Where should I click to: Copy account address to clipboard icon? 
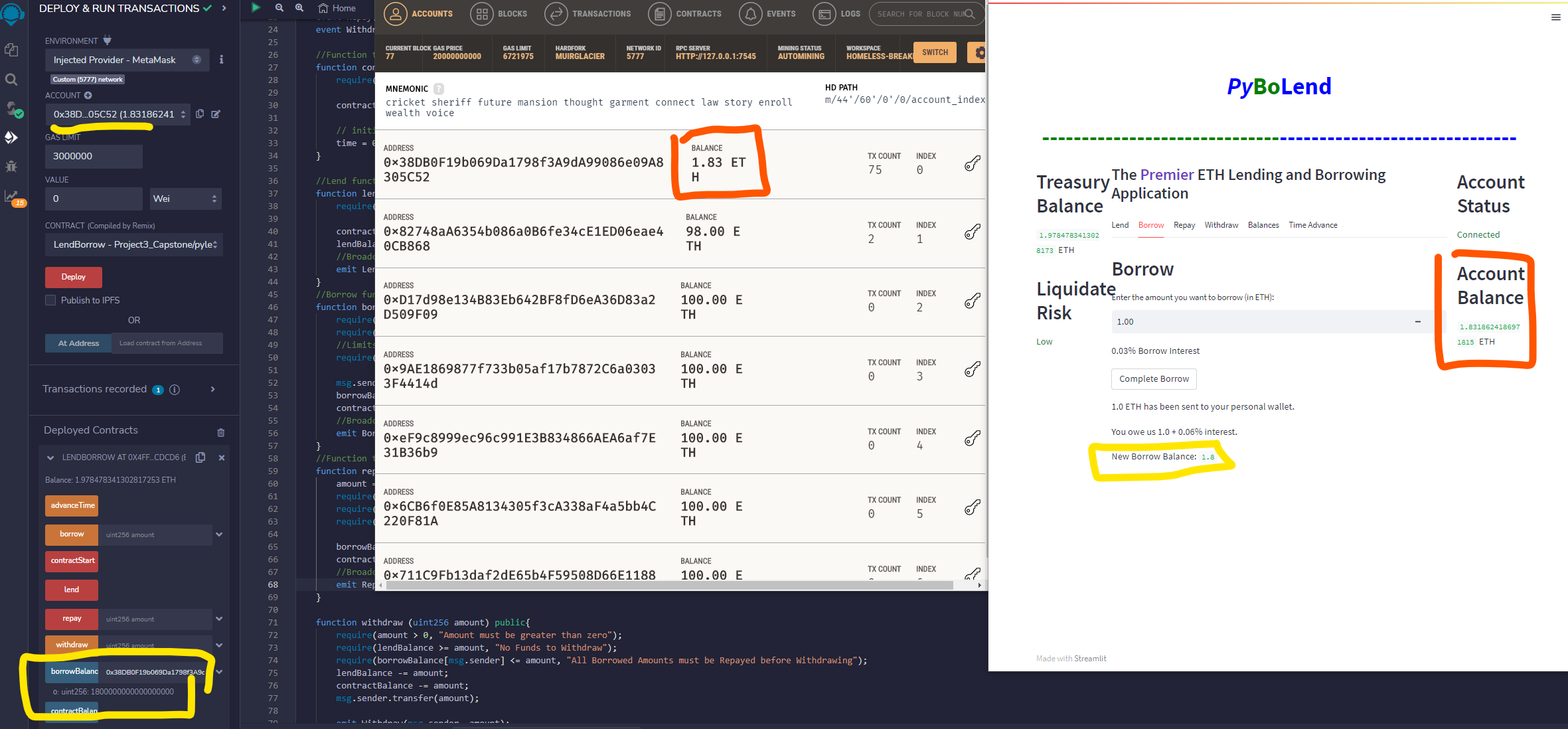point(200,114)
